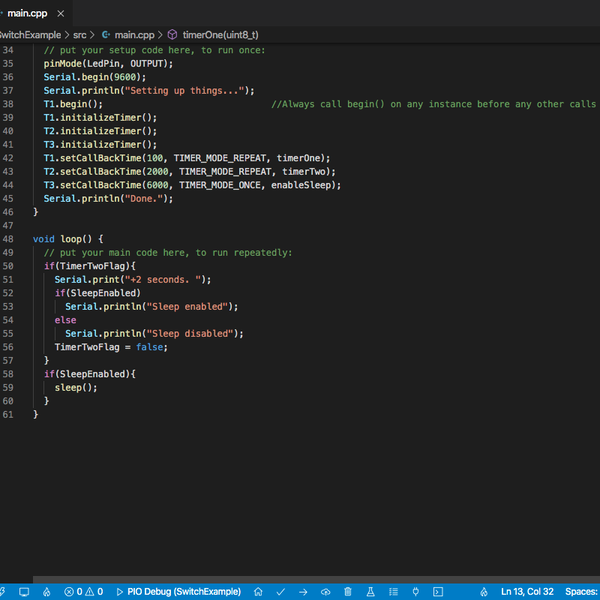Open the PlatformIO terminal icon
Screen dimensions: 600x600
tap(436, 592)
